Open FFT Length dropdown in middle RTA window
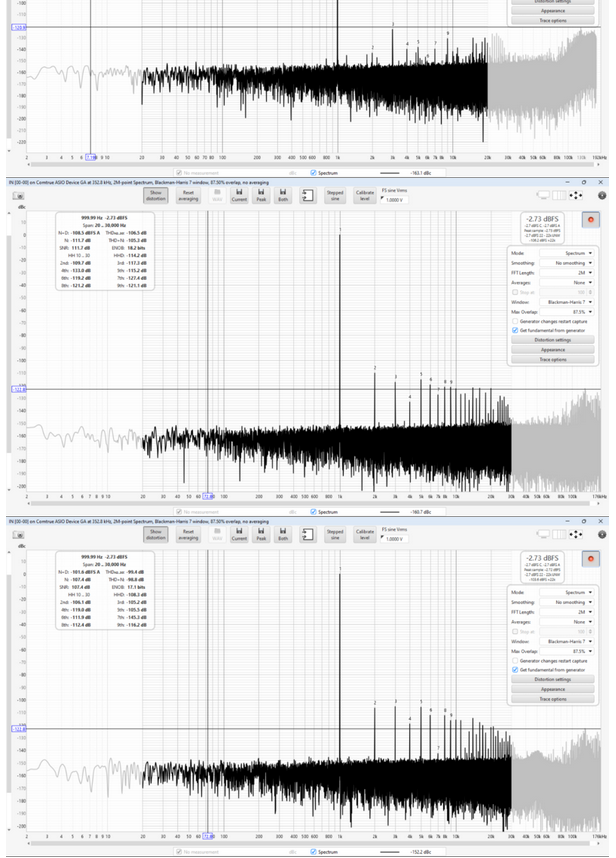616x858 pixels. click(x=567, y=273)
